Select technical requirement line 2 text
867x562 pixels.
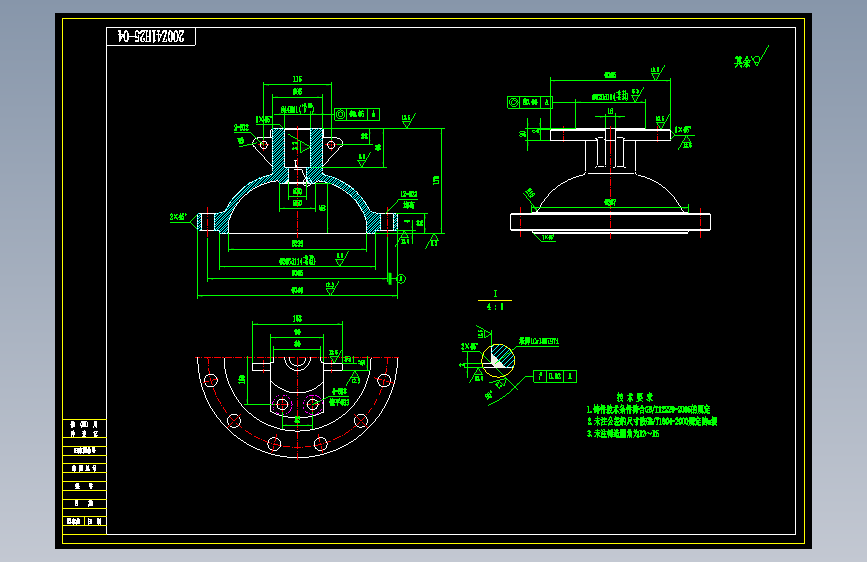click(x=652, y=422)
